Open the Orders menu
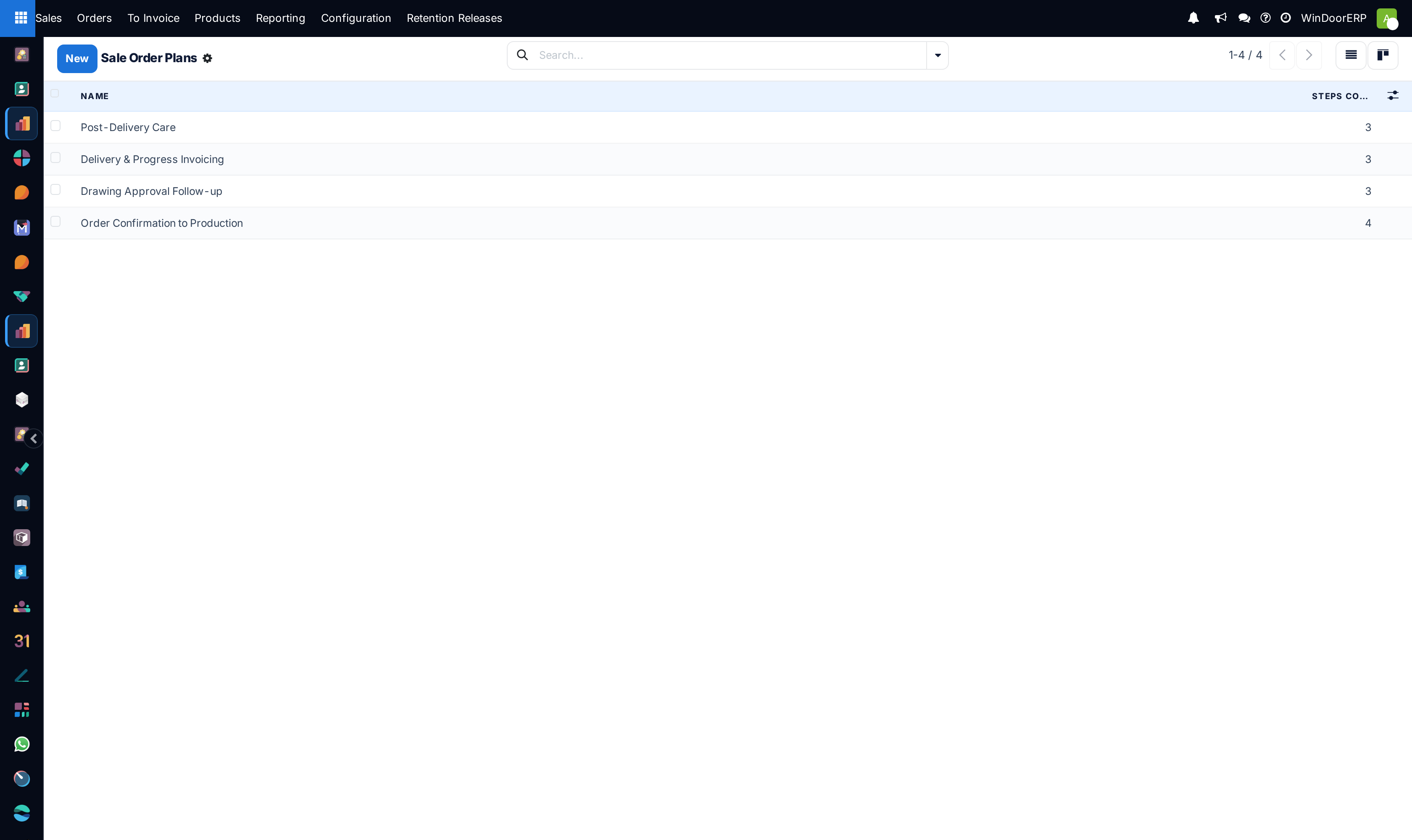Viewport: 1412px width, 840px height. [x=94, y=18]
